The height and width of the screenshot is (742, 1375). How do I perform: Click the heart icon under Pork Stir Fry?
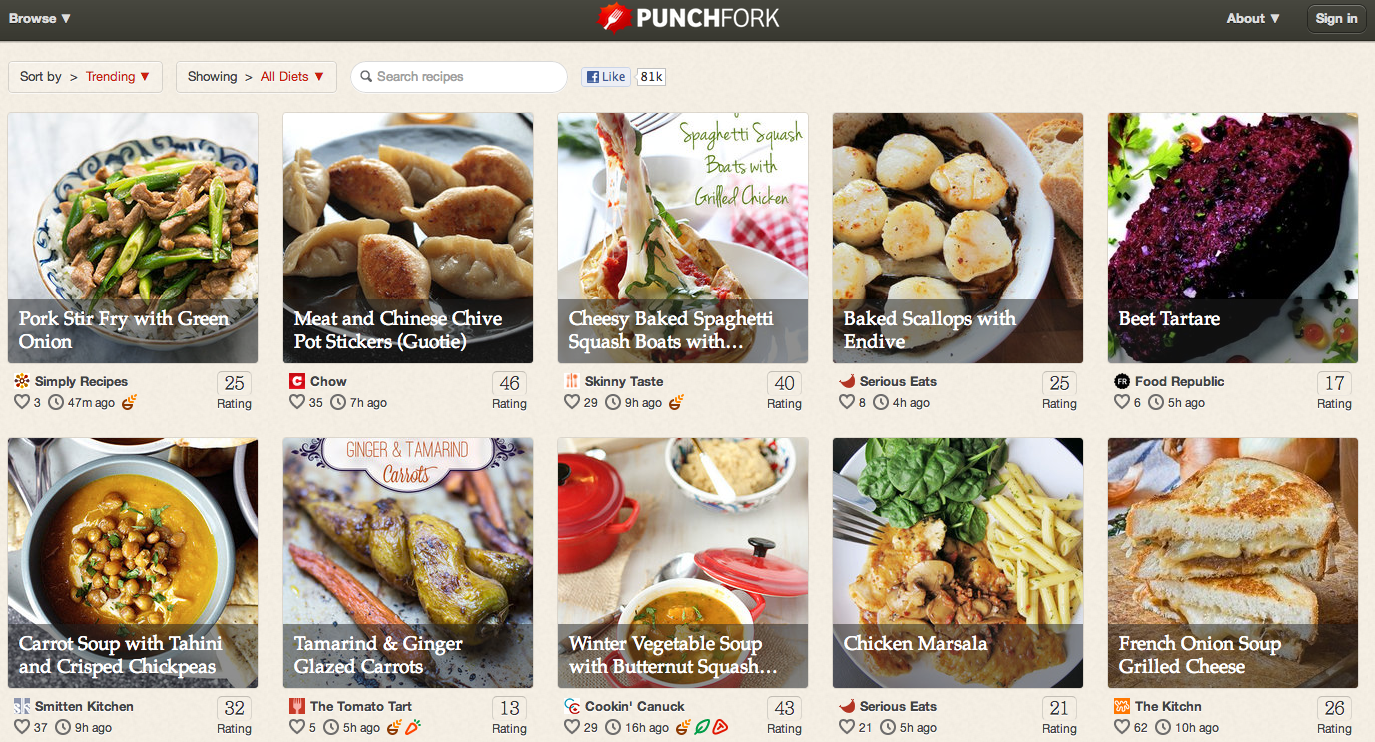point(22,402)
